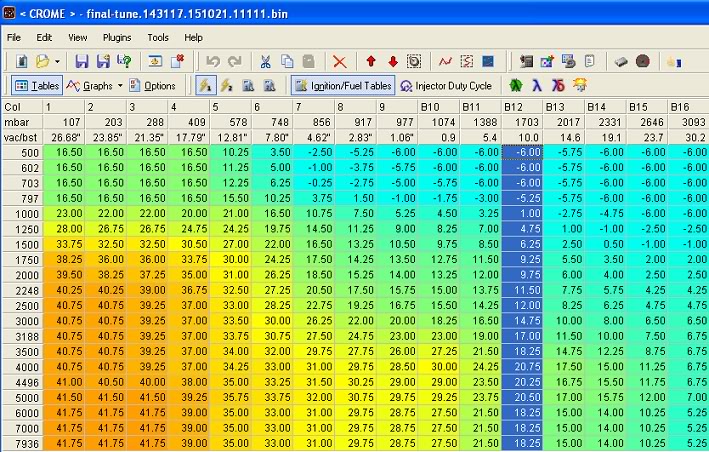Click the notepad document icon
Image resolution: width=709 pixels, height=452 pixels.
590,61
